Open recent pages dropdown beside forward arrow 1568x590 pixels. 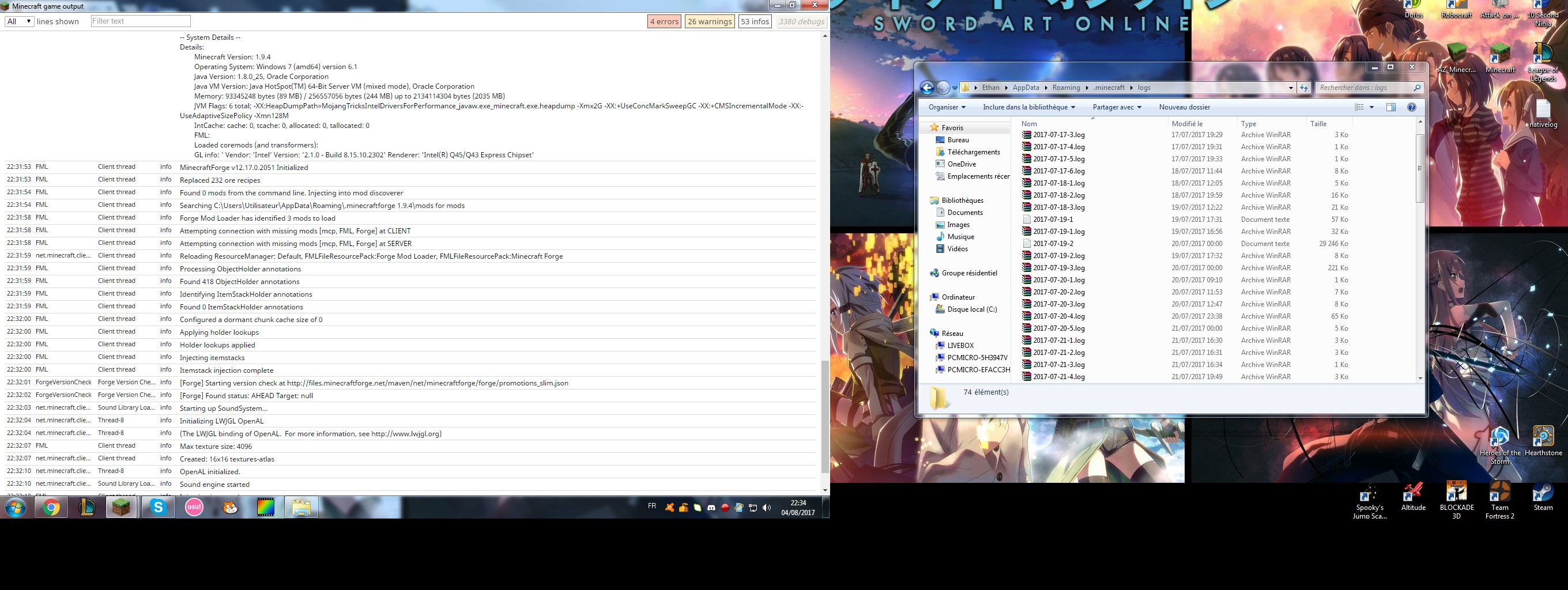point(955,88)
